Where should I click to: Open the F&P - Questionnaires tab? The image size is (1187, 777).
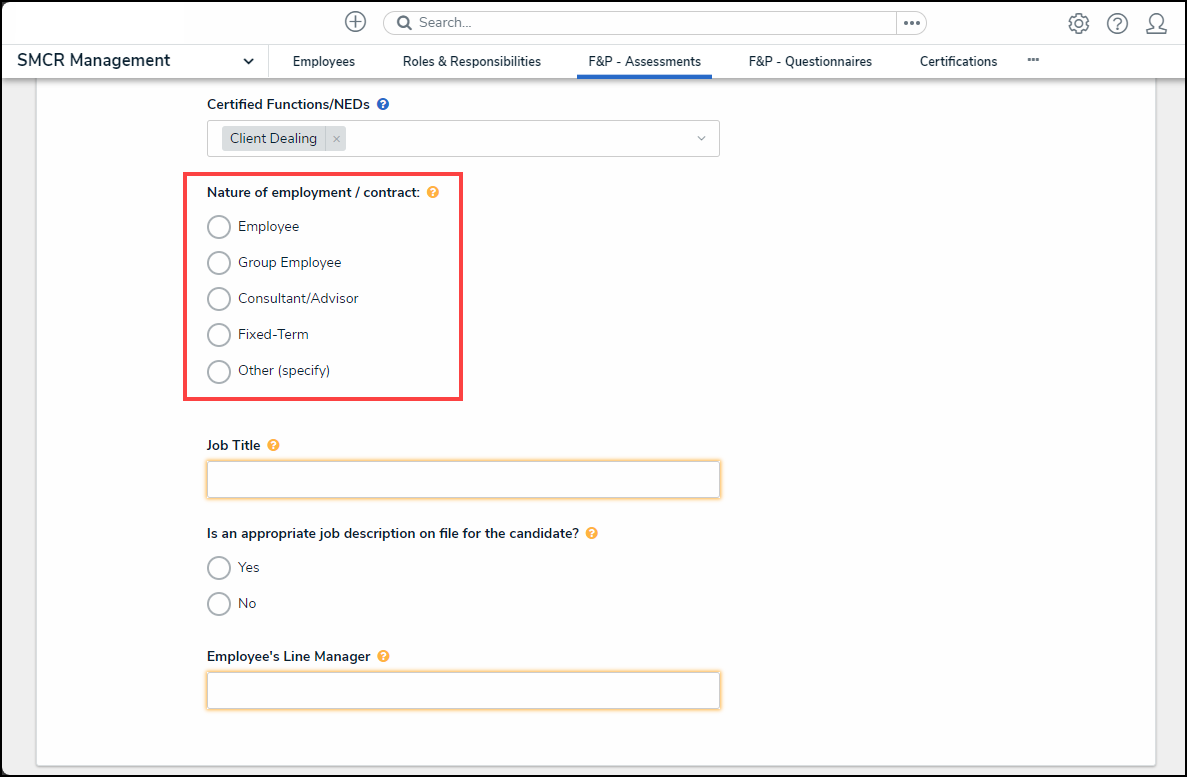pos(810,61)
